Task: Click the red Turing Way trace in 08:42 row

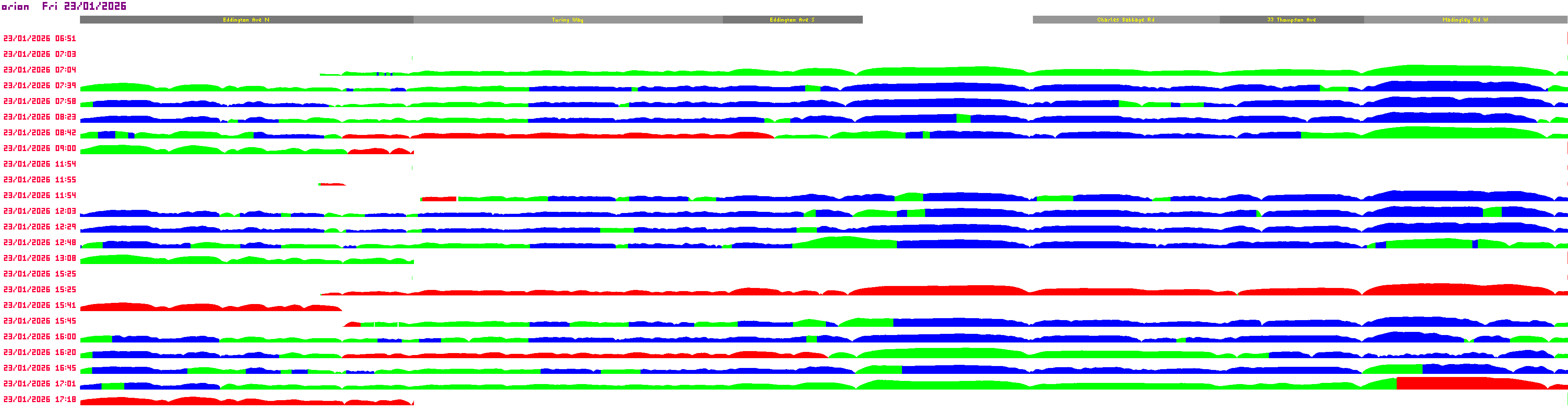Action: (566, 136)
